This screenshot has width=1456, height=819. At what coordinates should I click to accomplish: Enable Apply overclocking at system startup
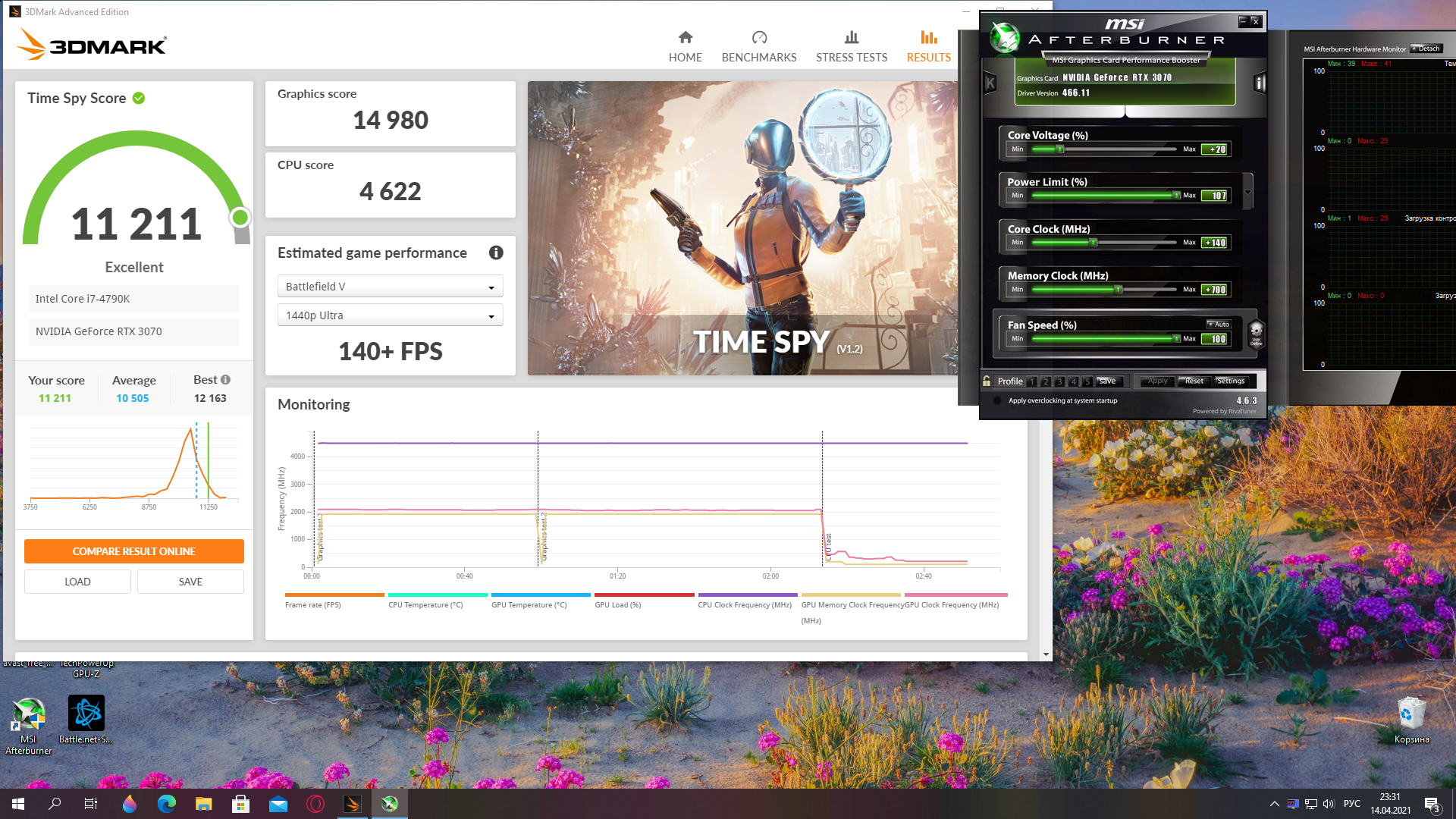pyautogui.click(x=997, y=400)
